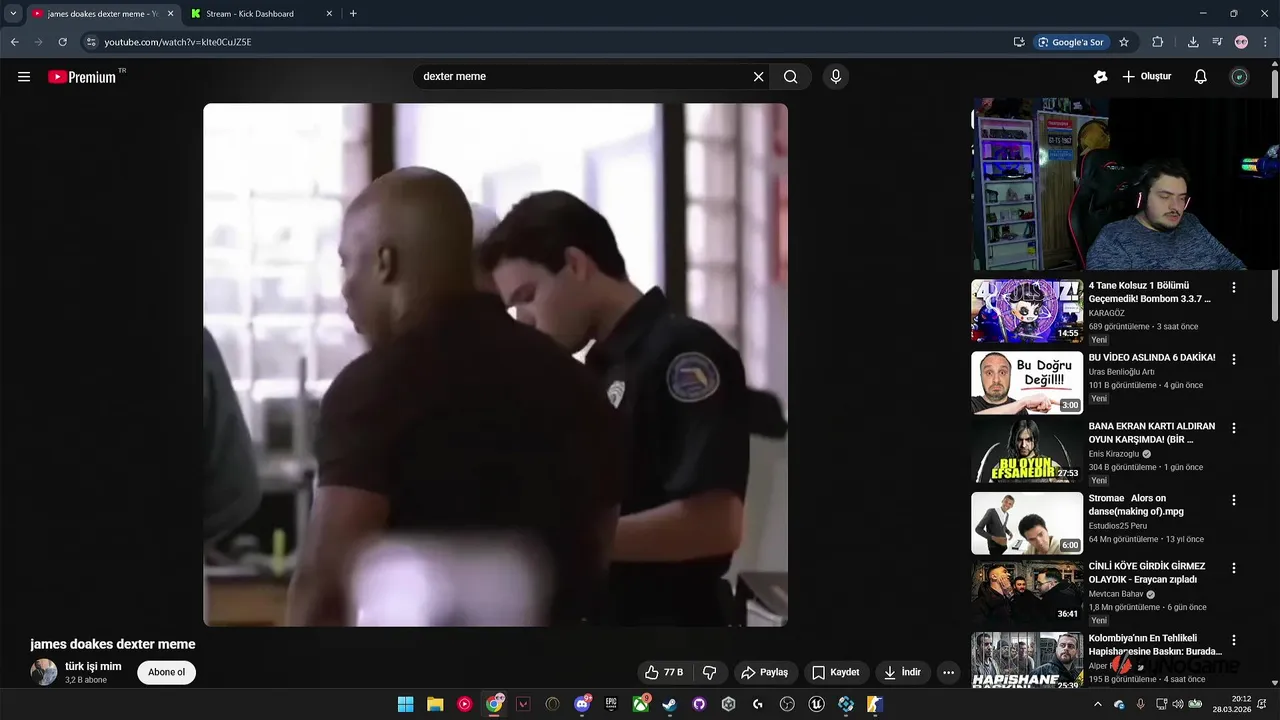Screen dimensions: 1280x720
Task: Open Chrome tab search dropdown arrow
Action: 12,13
